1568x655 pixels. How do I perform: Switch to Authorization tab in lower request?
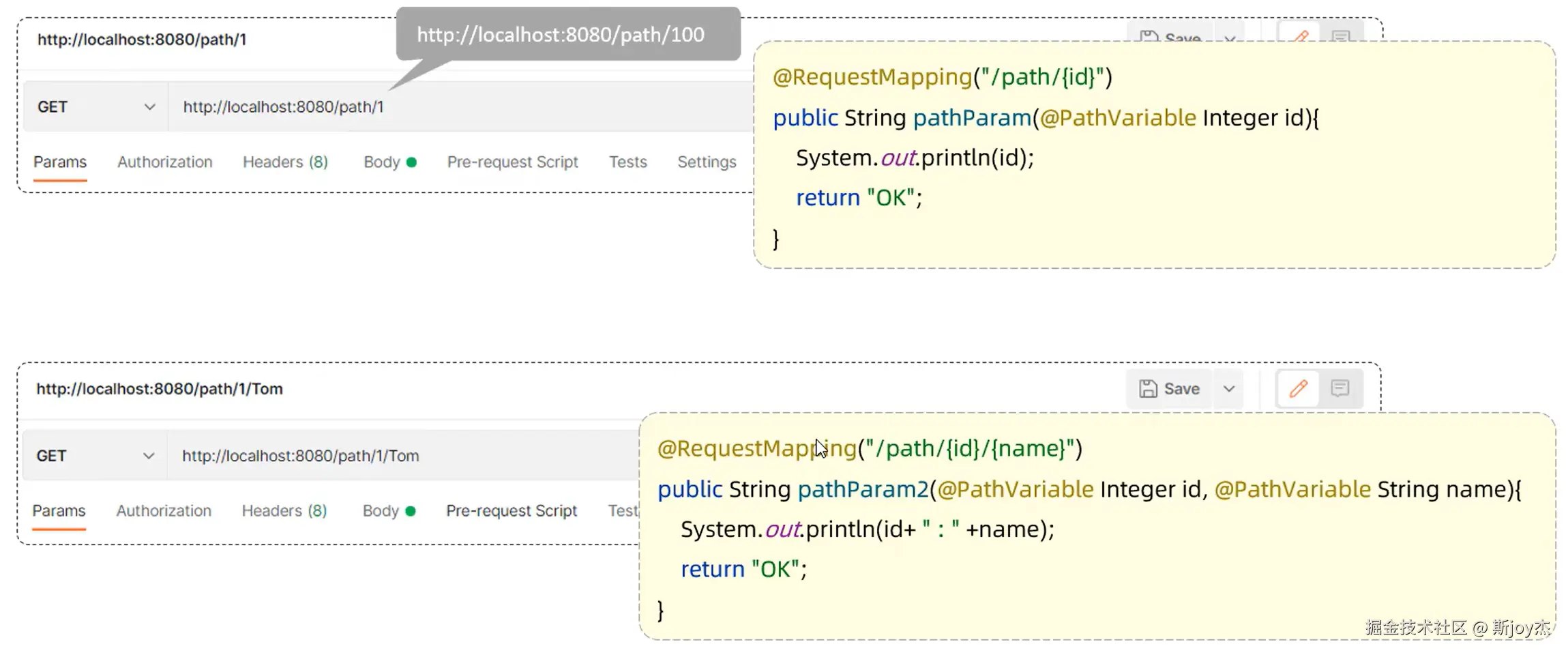click(164, 511)
